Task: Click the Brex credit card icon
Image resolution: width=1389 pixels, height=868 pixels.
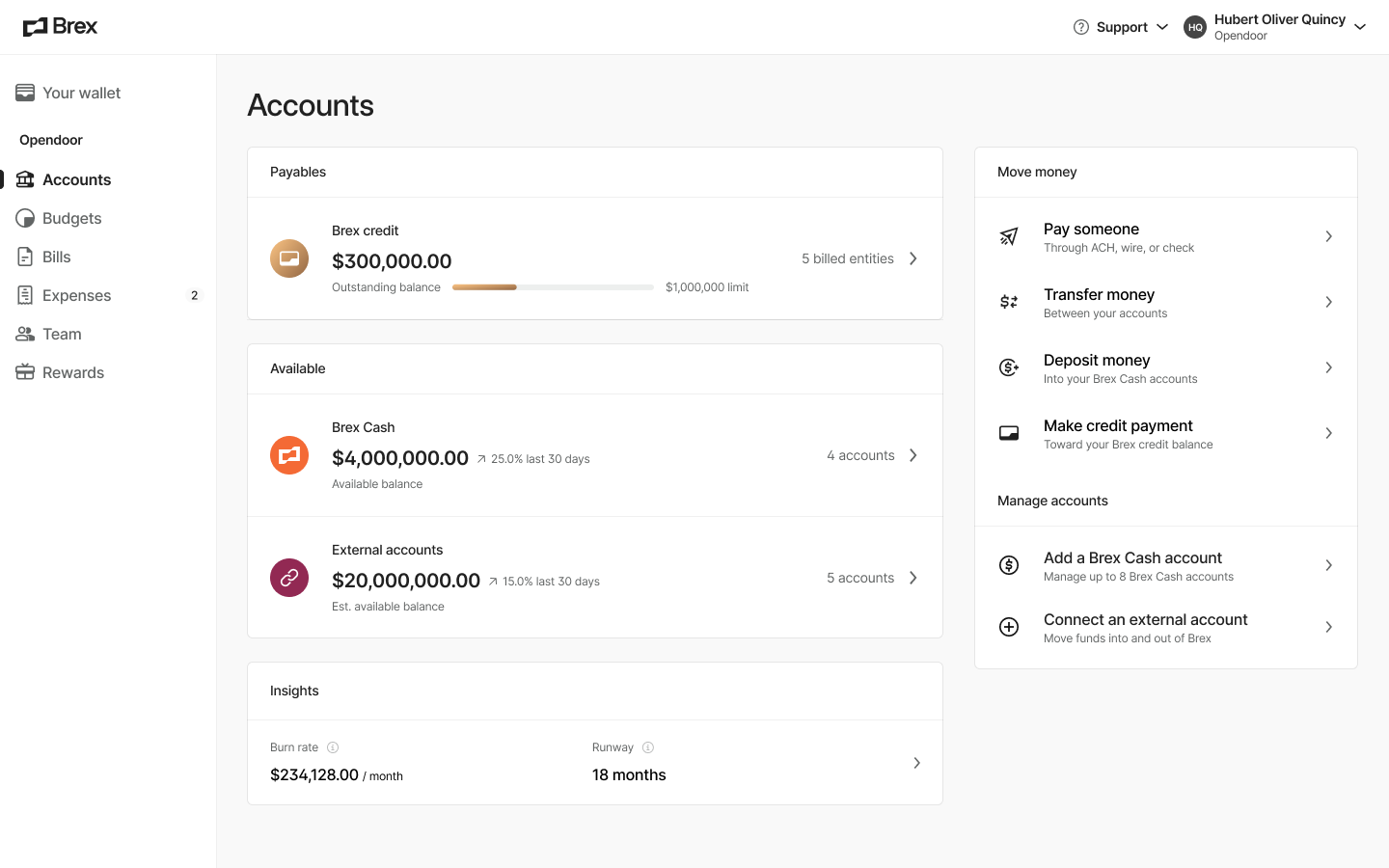Action: pyautogui.click(x=289, y=258)
